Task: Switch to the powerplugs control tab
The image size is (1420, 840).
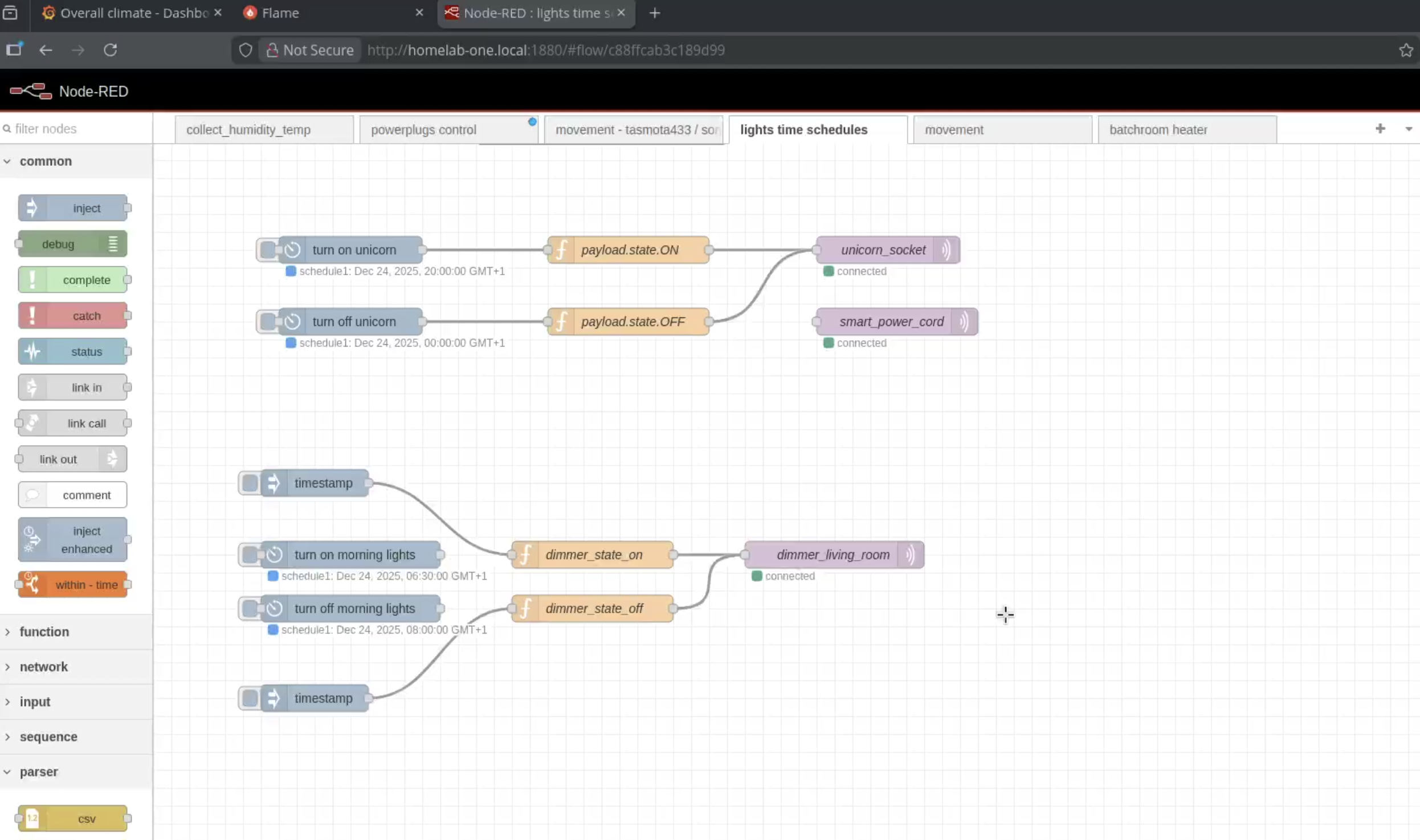Action: tap(423, 130)
